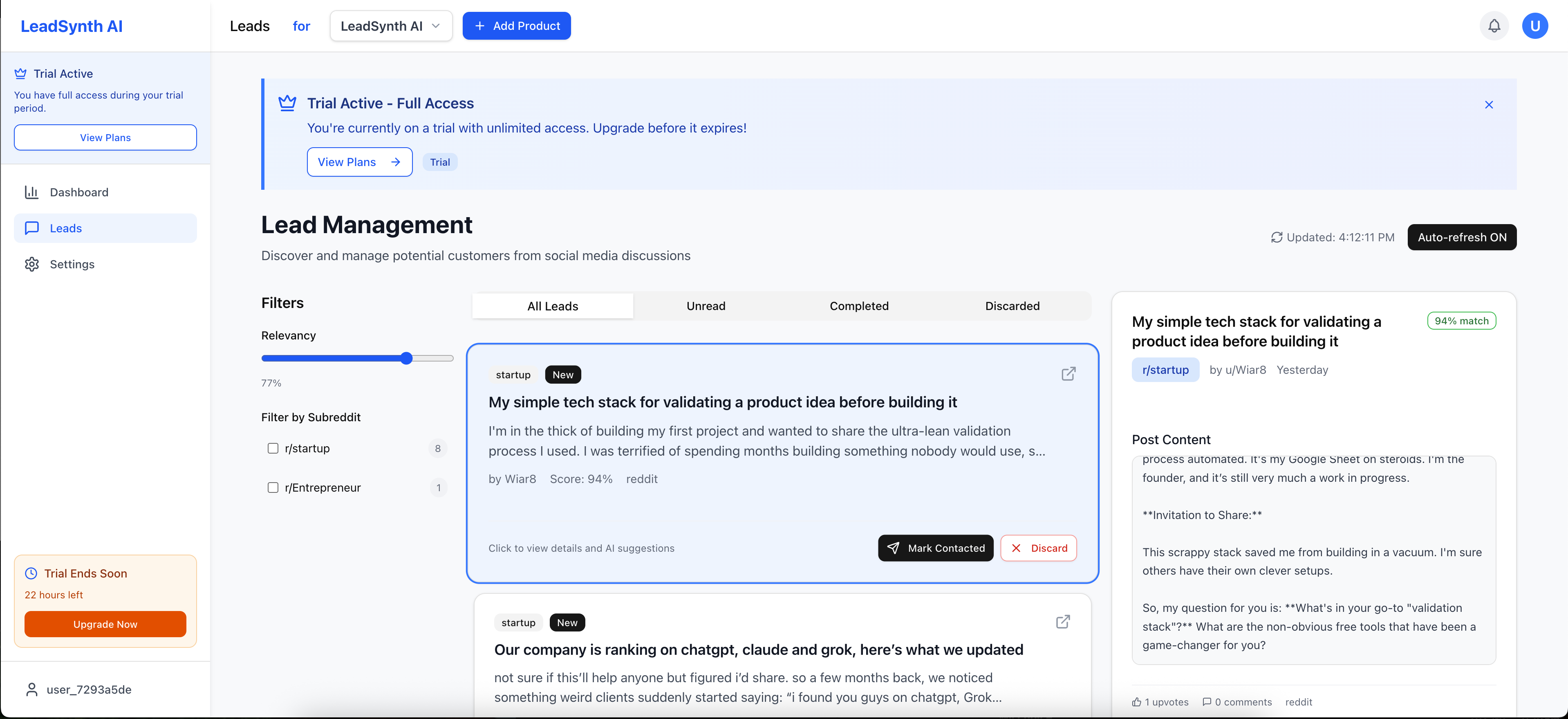Click the arrow icon in banner View Plans
Viewport: 1568px width, 719px height.
(396, 162)
